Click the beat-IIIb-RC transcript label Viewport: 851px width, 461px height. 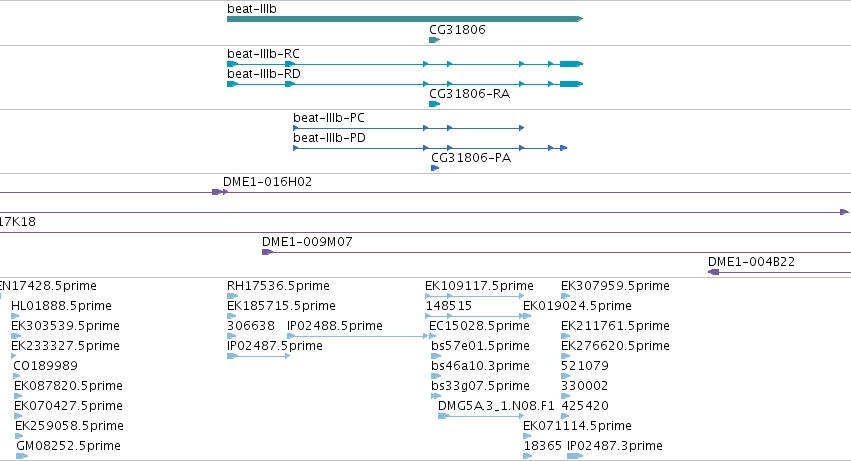tap(263, 54)
